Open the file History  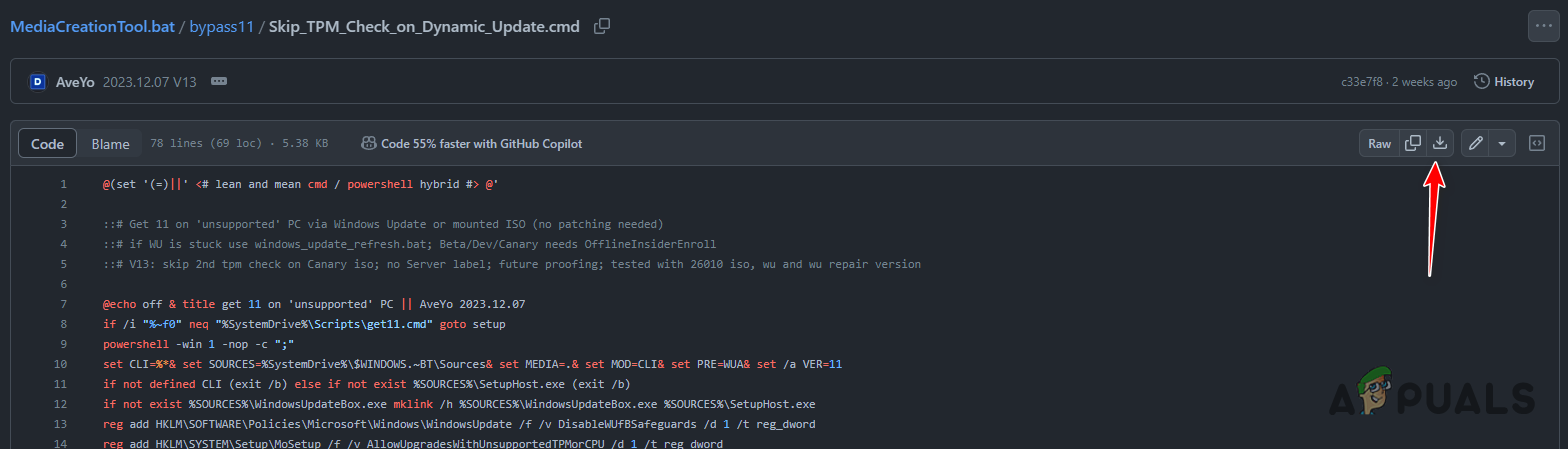1504,82
